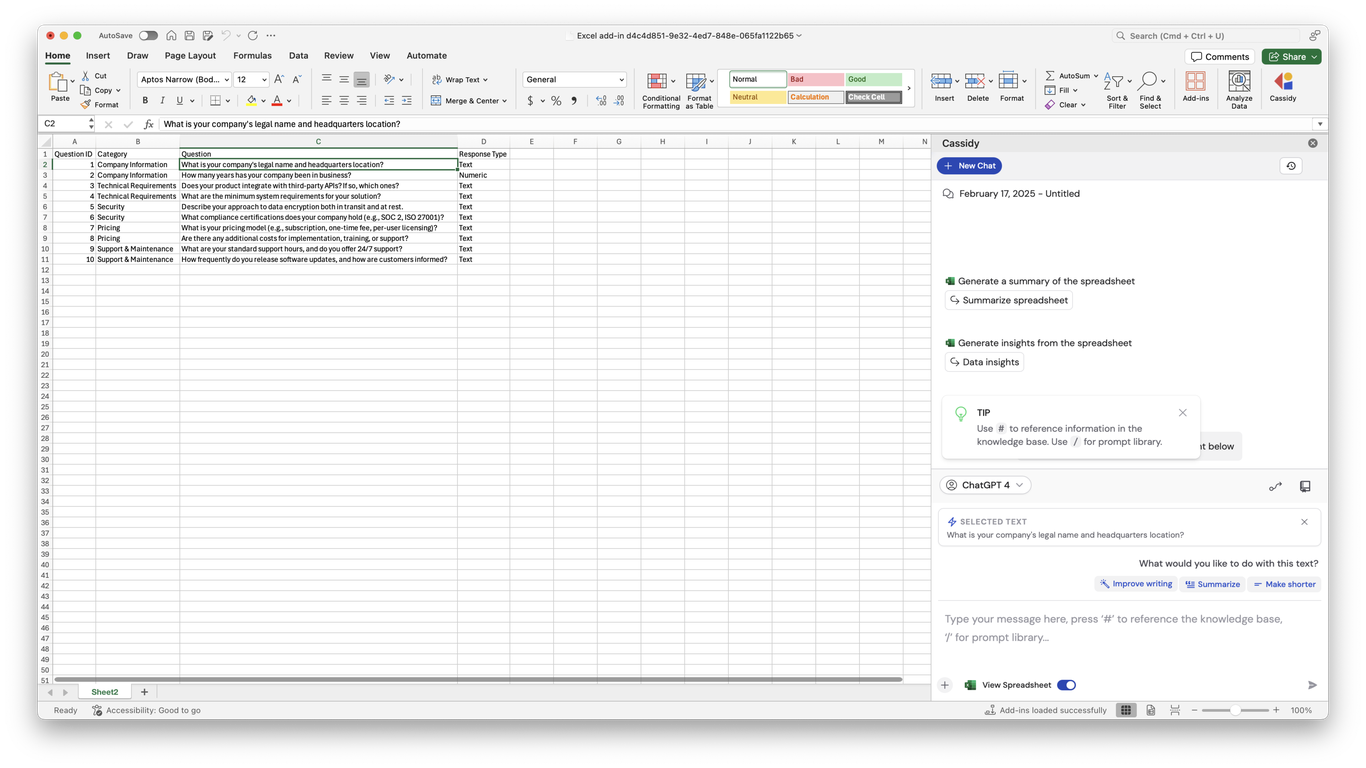Image resolution: width=1366 pixels, height=768 pixels.
Task: Save the workbook with the disk icon
Action: tap(189, 35)
